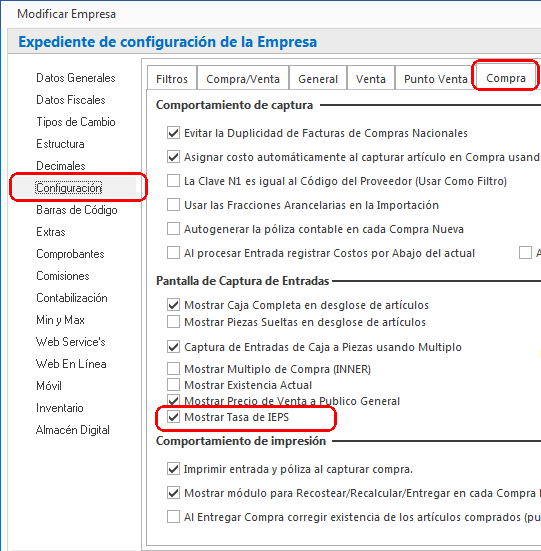
Task: Go to Tipos de Cambio section
Action: 76,122
